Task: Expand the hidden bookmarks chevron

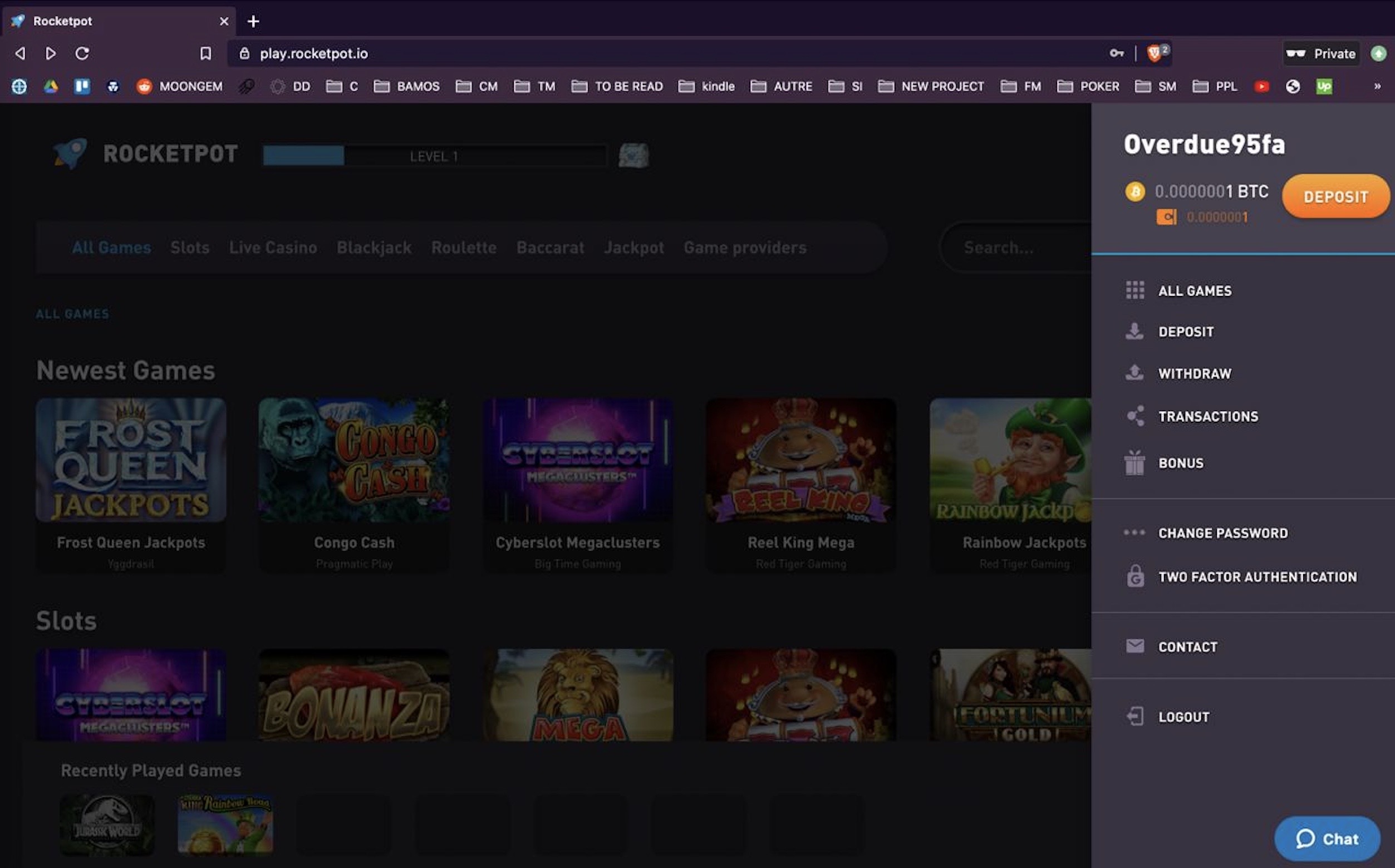Action: pyautogui.click(x=1377, y=86)
